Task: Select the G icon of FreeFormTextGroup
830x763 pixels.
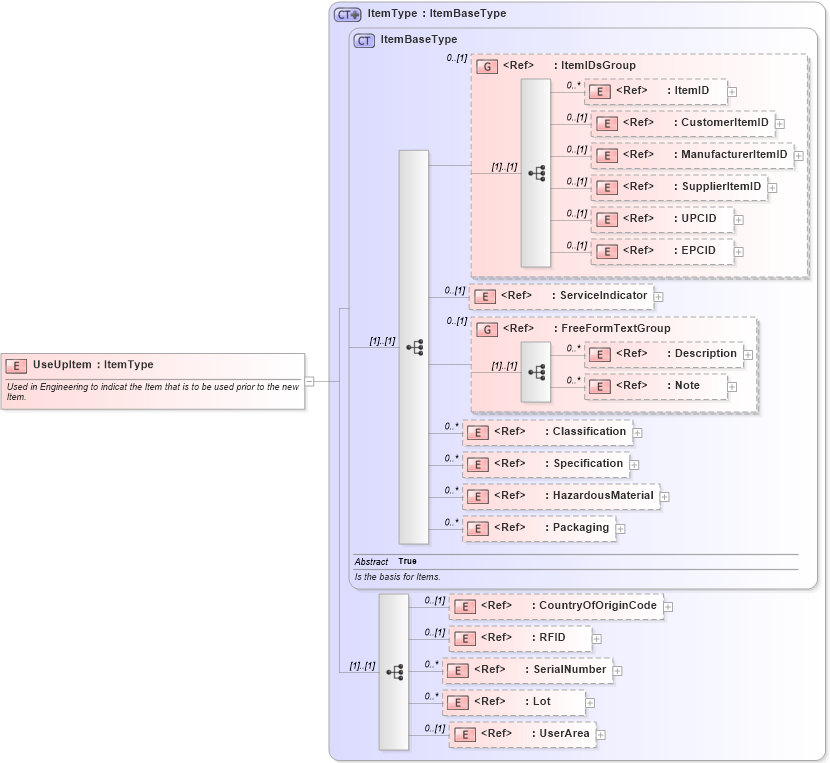Action: point(488,328)
